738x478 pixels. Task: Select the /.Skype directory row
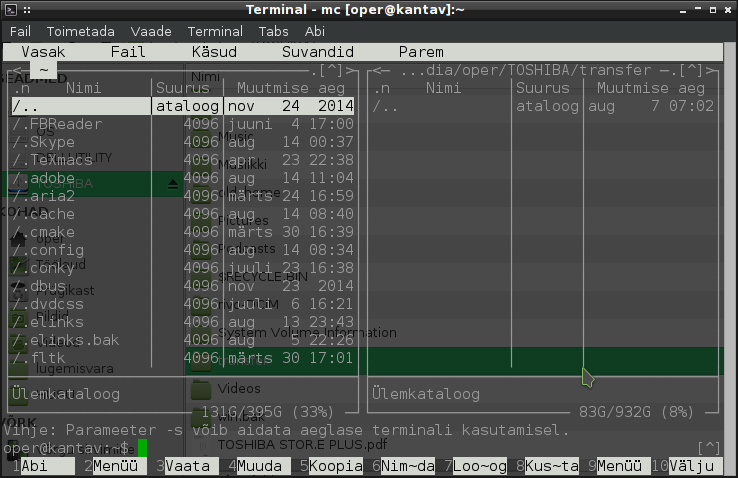(x=183, y=142)
